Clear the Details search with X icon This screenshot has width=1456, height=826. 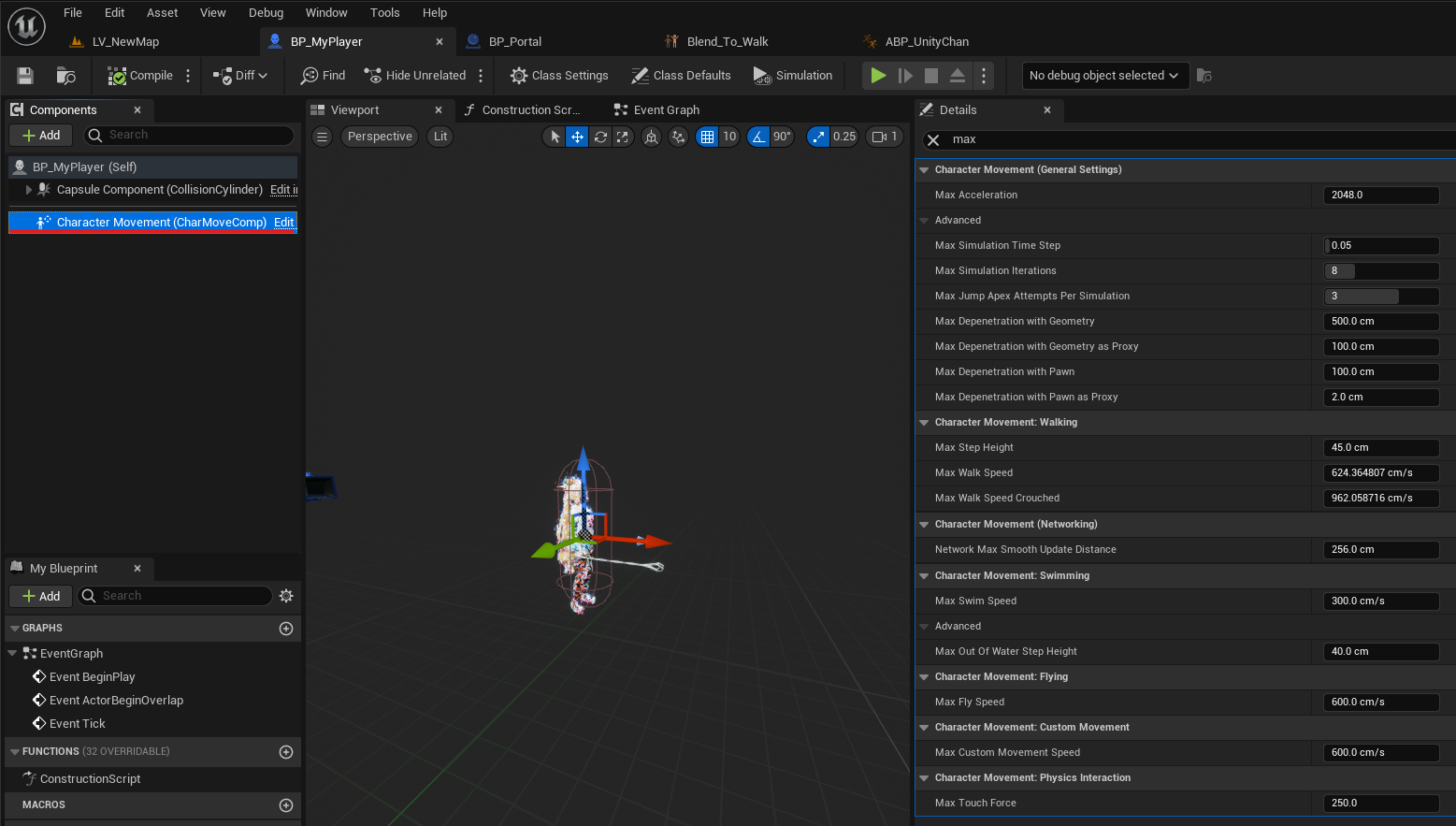[x=933, y=140]
